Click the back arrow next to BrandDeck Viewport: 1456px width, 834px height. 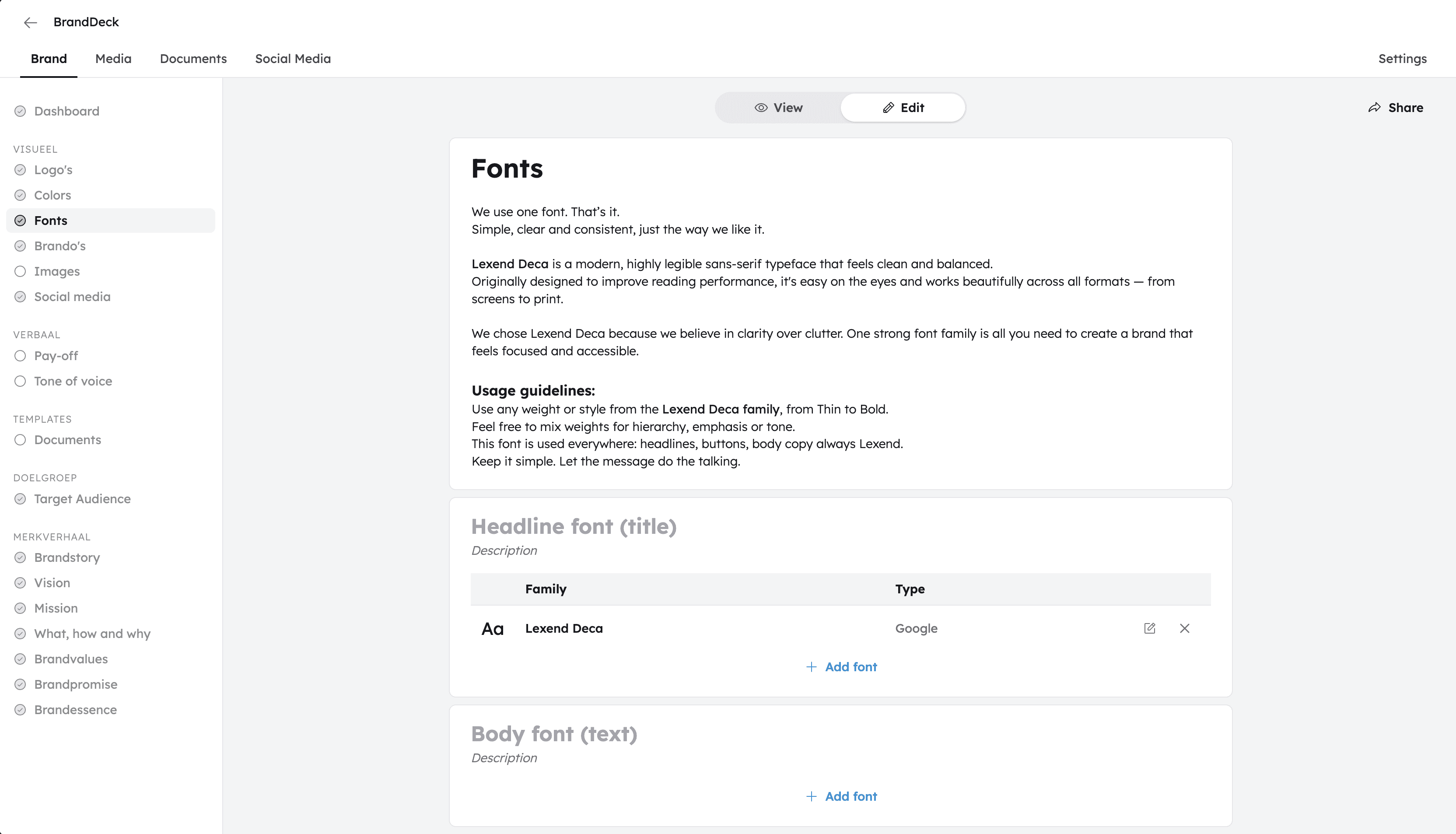[30, 22]
